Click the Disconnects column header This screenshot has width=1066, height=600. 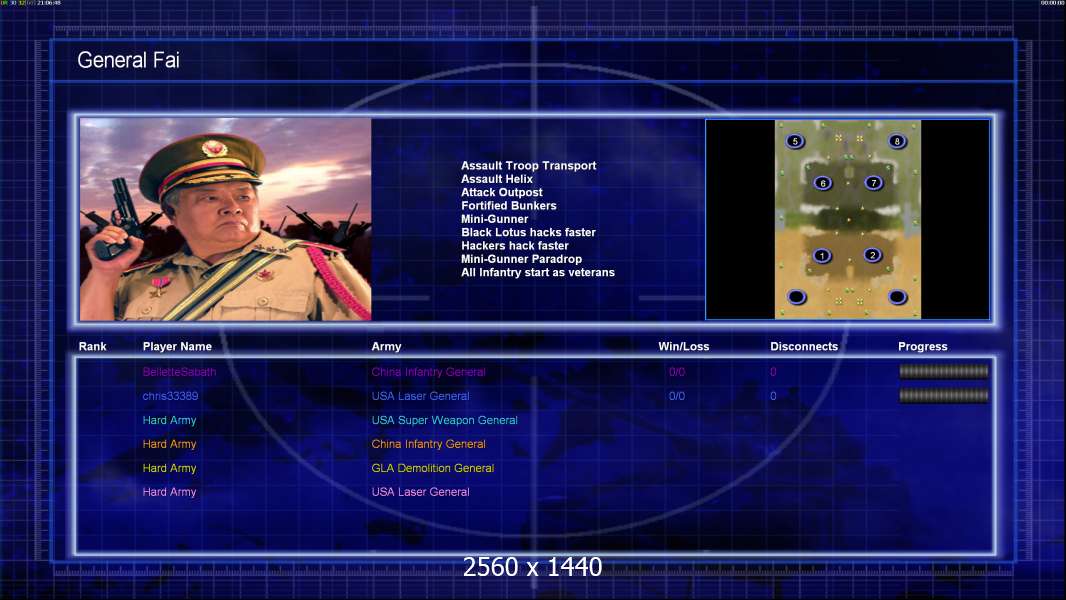(804, 347)
